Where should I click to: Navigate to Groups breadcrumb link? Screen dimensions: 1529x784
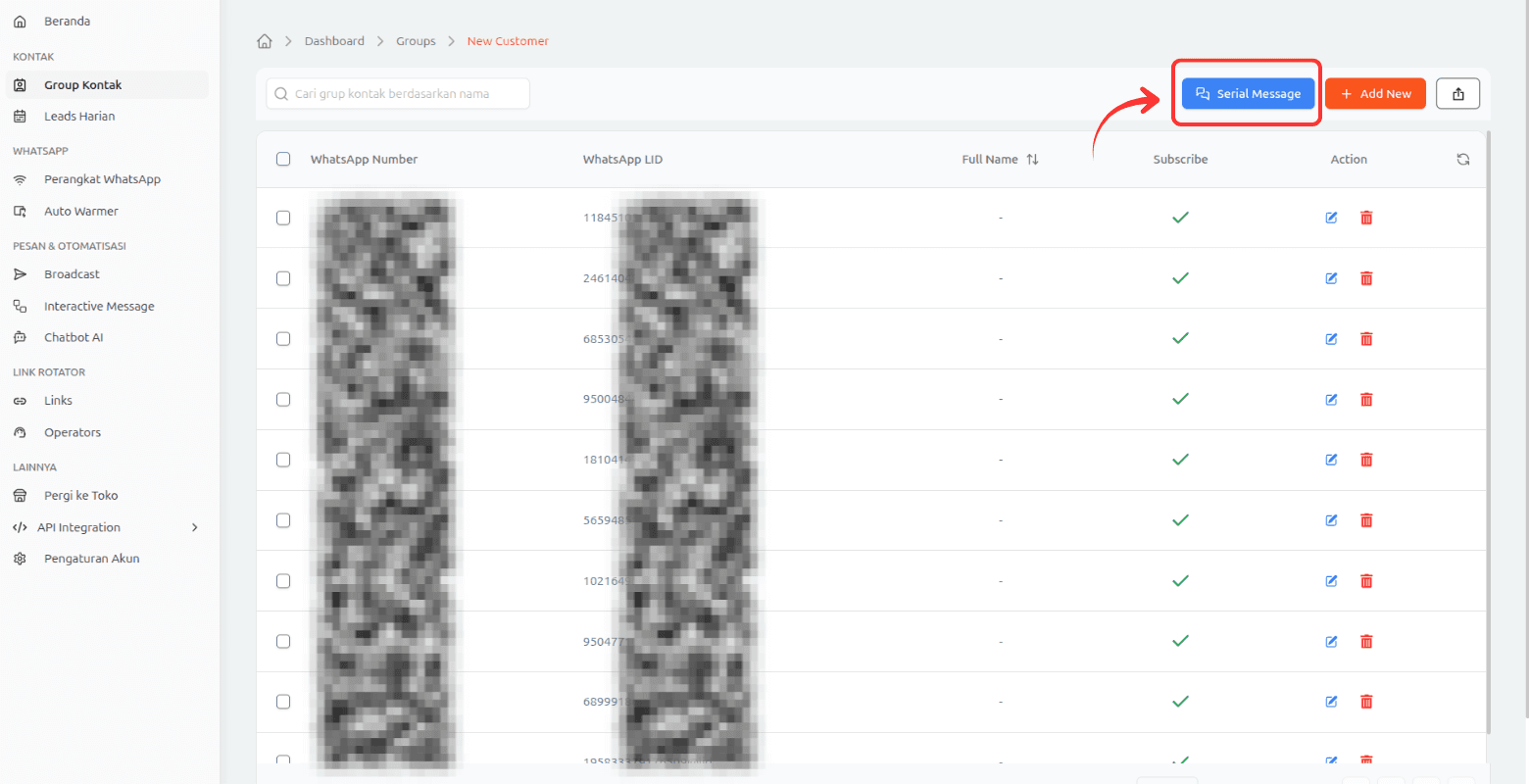(x=416, y=41)
